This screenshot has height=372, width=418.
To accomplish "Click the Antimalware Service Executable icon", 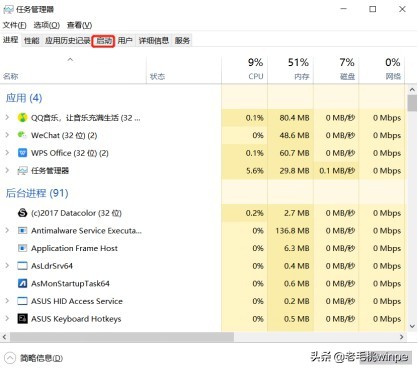I will [x=22, y=230].
